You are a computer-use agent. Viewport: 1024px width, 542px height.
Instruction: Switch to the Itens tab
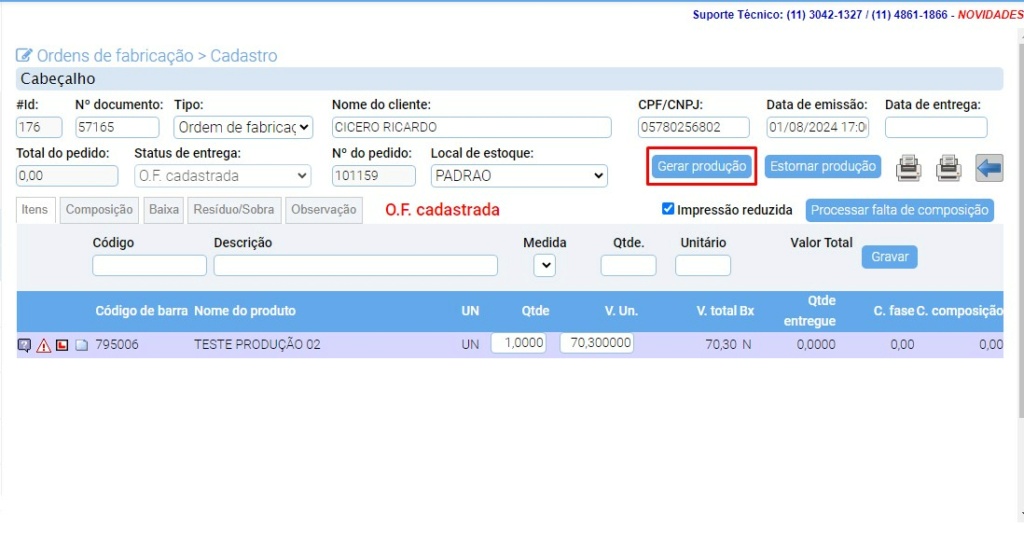pos(35,210)
